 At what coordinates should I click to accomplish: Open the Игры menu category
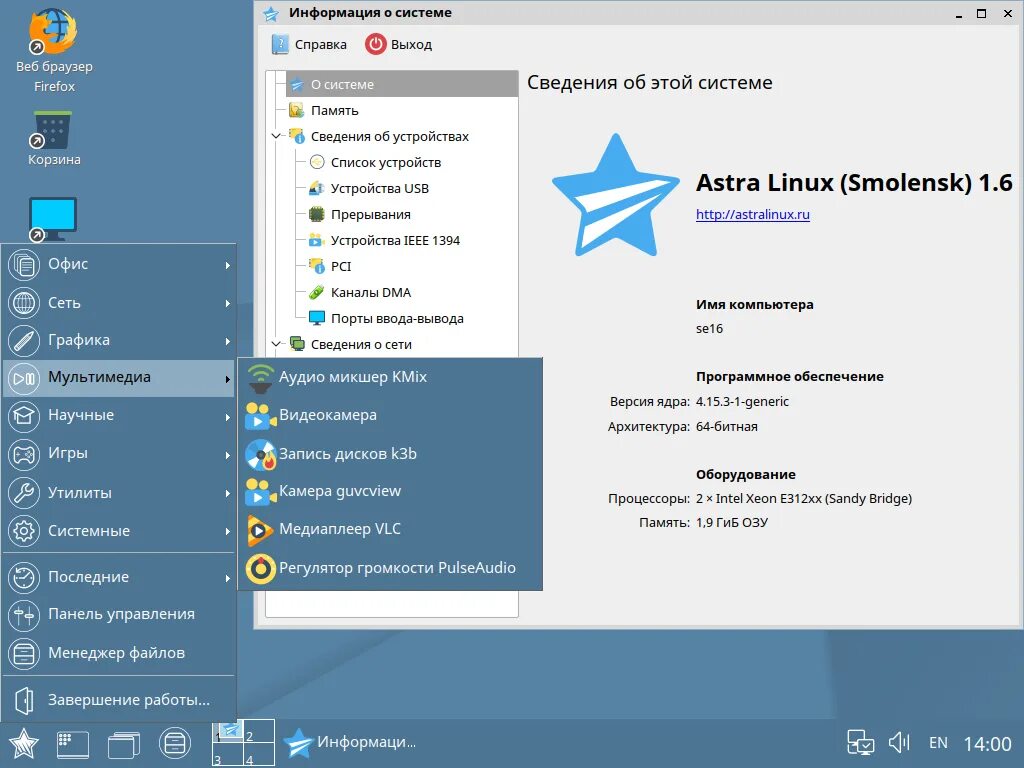119,454
